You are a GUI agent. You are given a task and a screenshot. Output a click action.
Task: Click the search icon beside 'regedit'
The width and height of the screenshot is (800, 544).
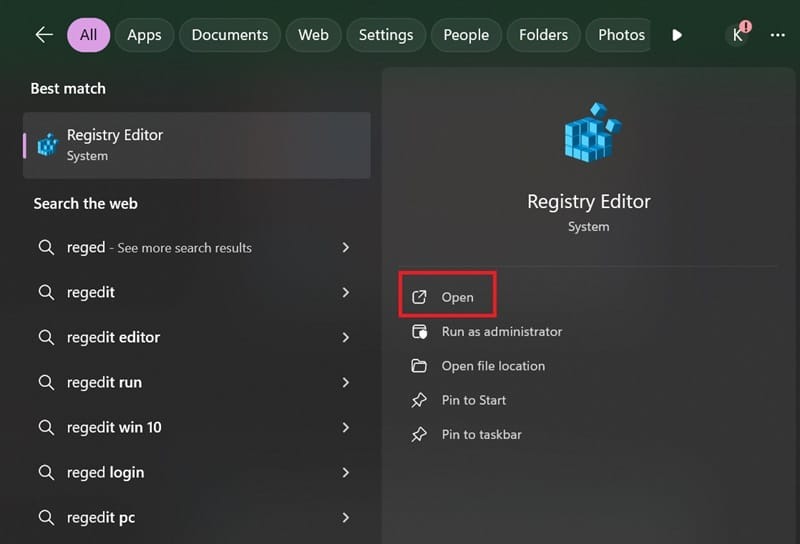coord(46,292)
